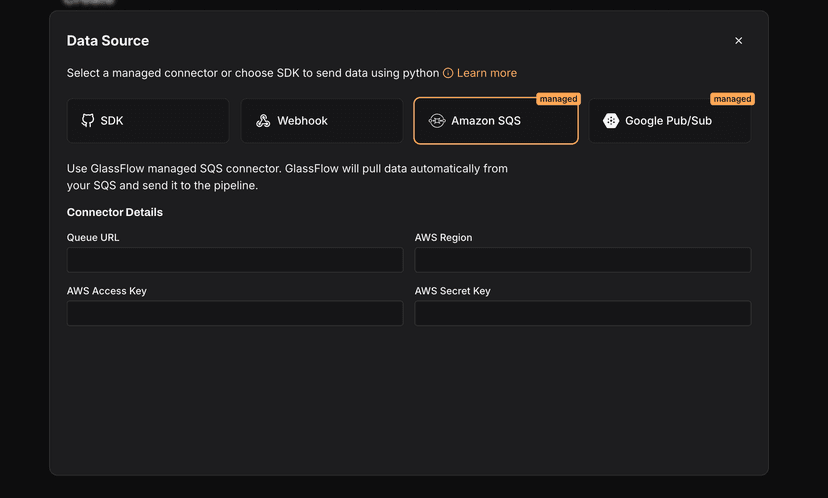Click the 'Use GlassFlow managed SQS connector' description
Screen dimensions: 828x498
(287, 177)
